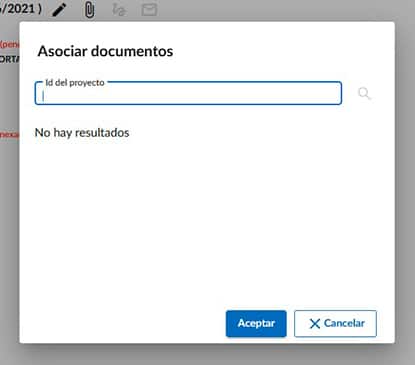Click the X icon inside Cancelar

click(315, 324)
